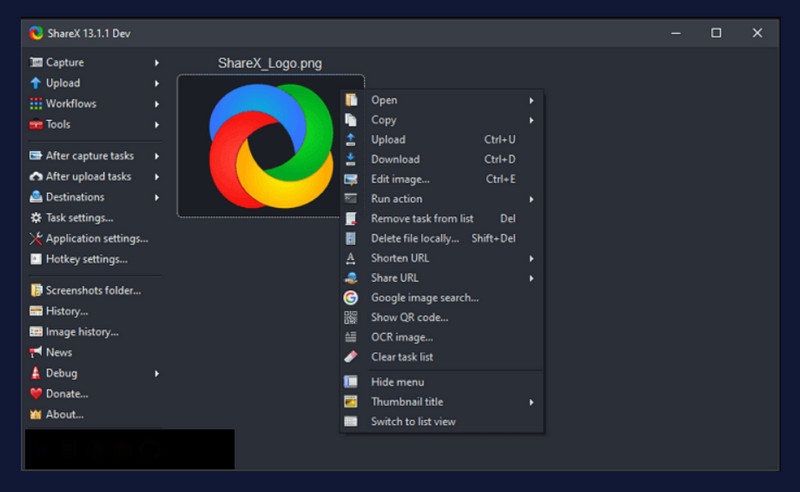
Task: Click the Image history icon
Action: [x=36, y=332]
